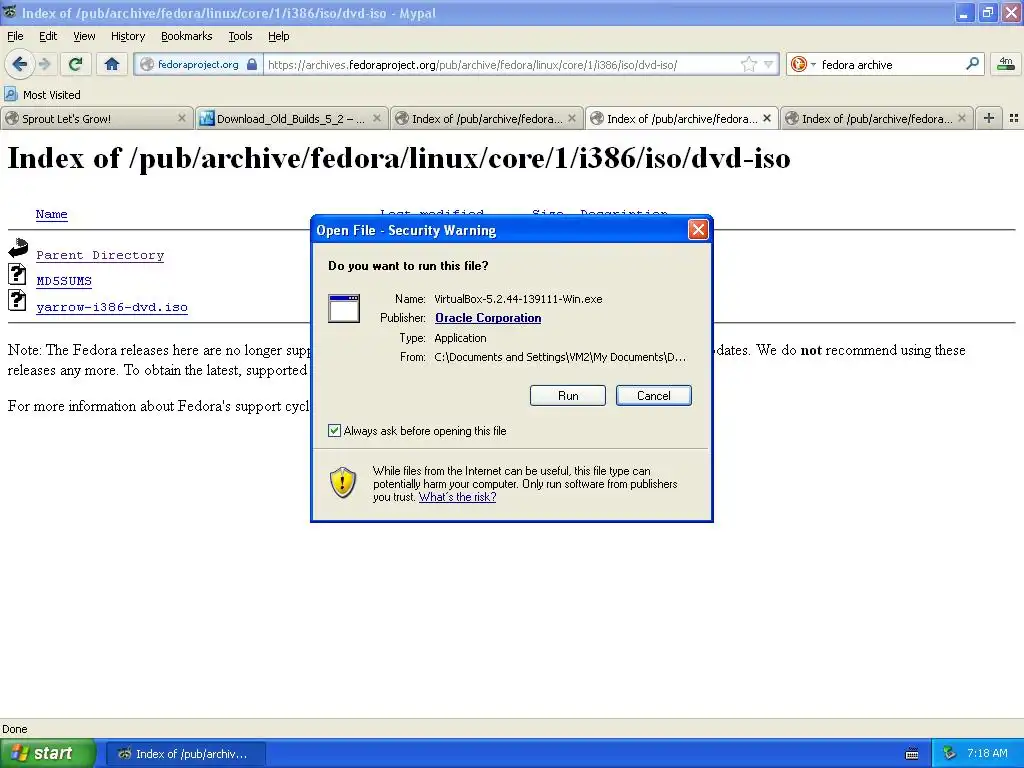Viewport: 1024px width, 768px height.
Task: Open the History menu
Action: (127, 36)
